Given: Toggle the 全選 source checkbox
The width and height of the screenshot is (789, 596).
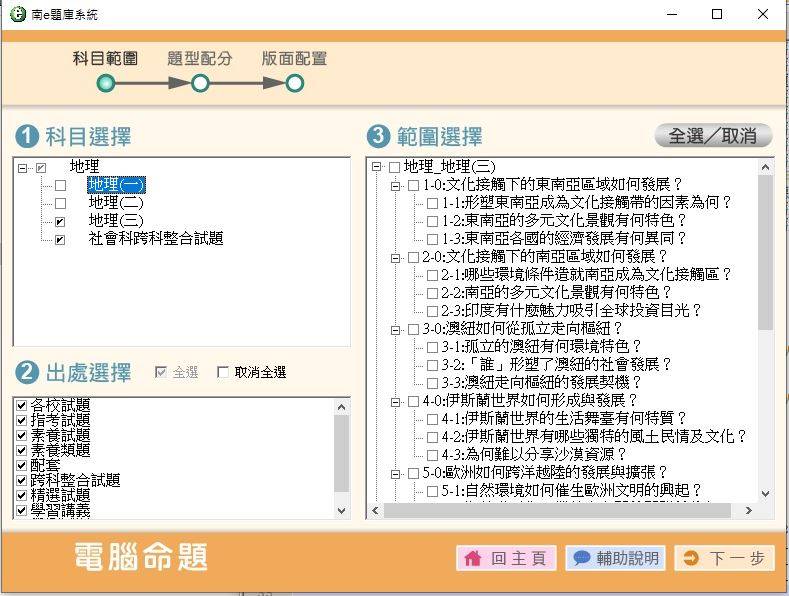Looking at the screenshot, I should click(161, 372).
